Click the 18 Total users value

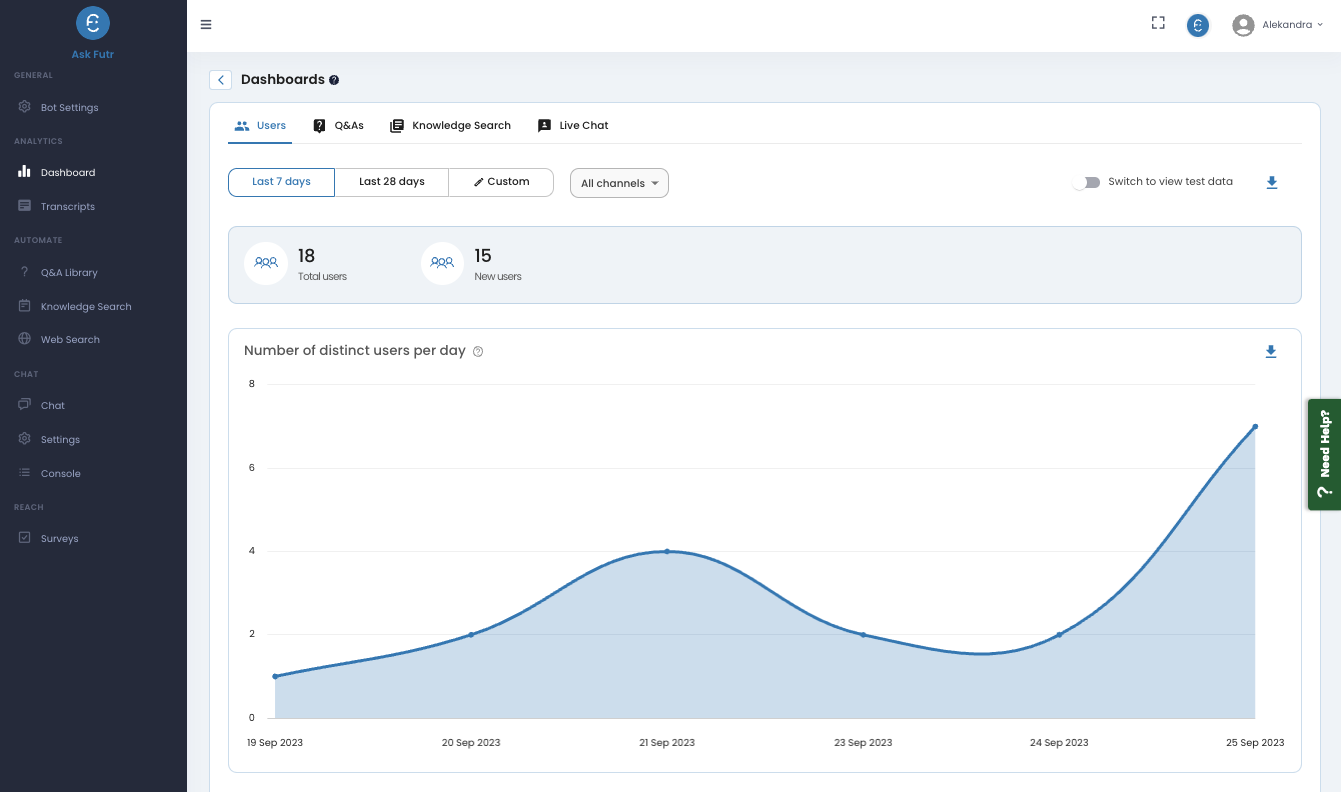pos(307,256)
